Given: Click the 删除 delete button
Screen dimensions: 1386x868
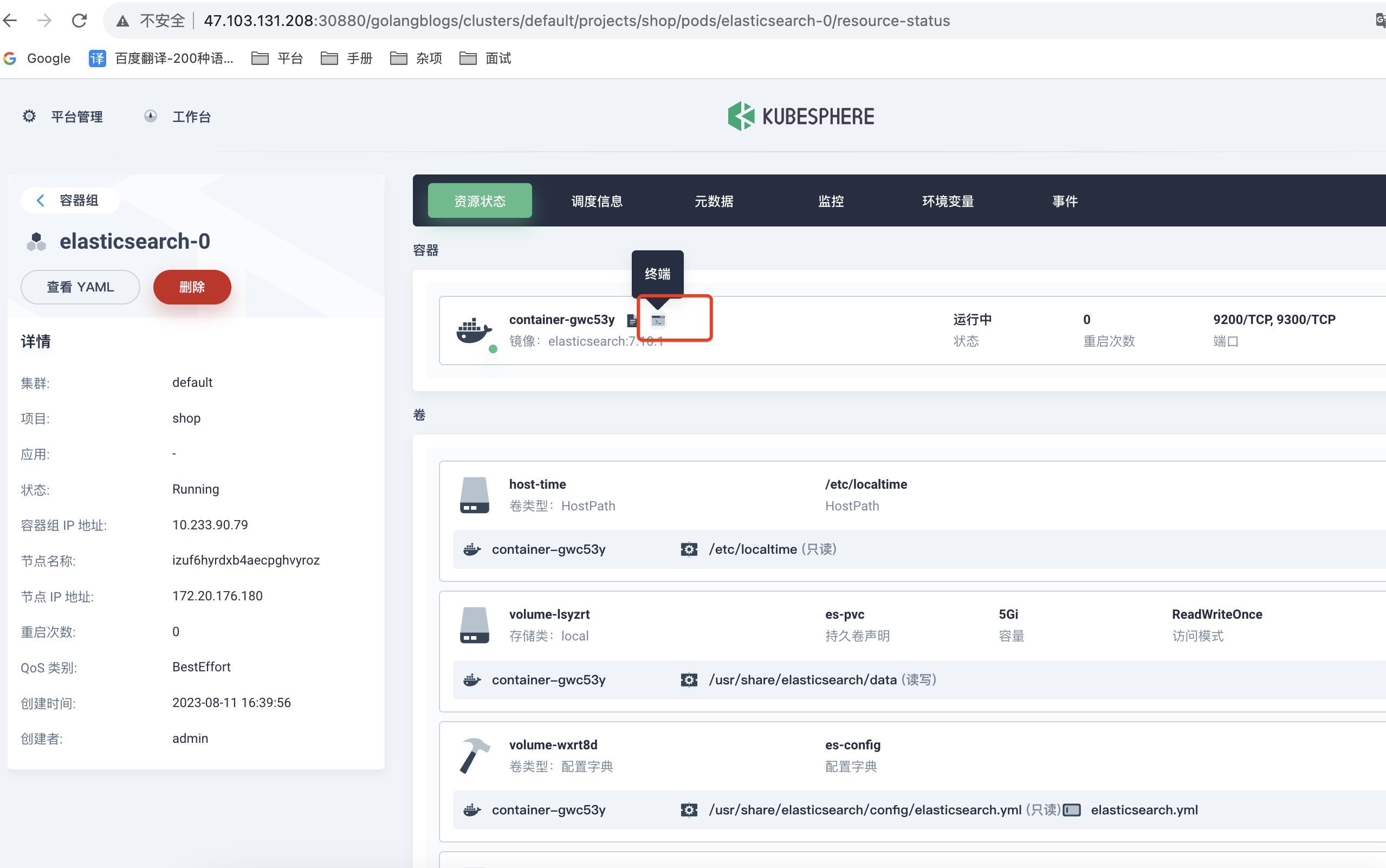Looking at the screenshot, I should [x=192, y=287].
